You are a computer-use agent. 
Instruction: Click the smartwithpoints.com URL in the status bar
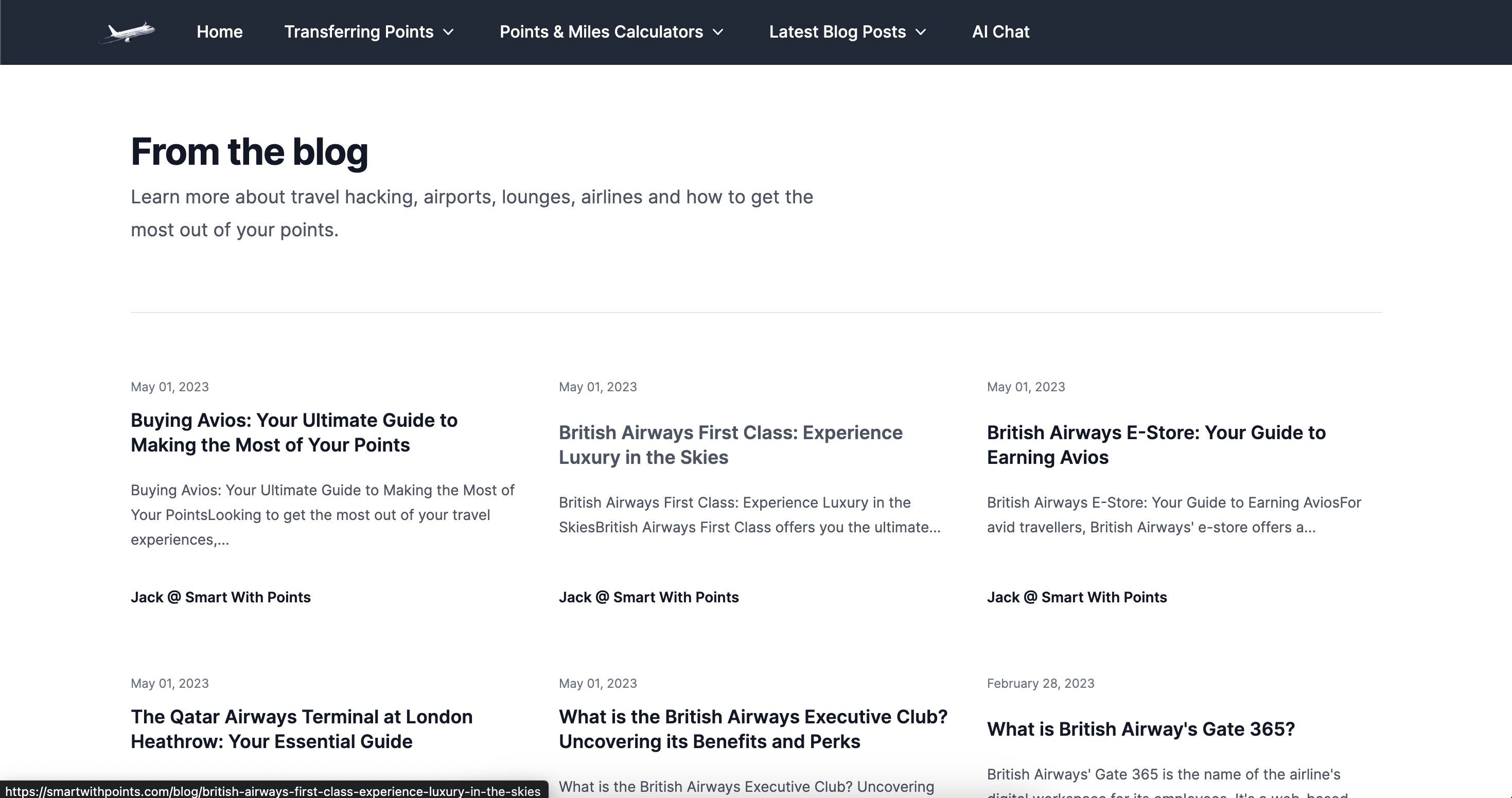[273, 791]
